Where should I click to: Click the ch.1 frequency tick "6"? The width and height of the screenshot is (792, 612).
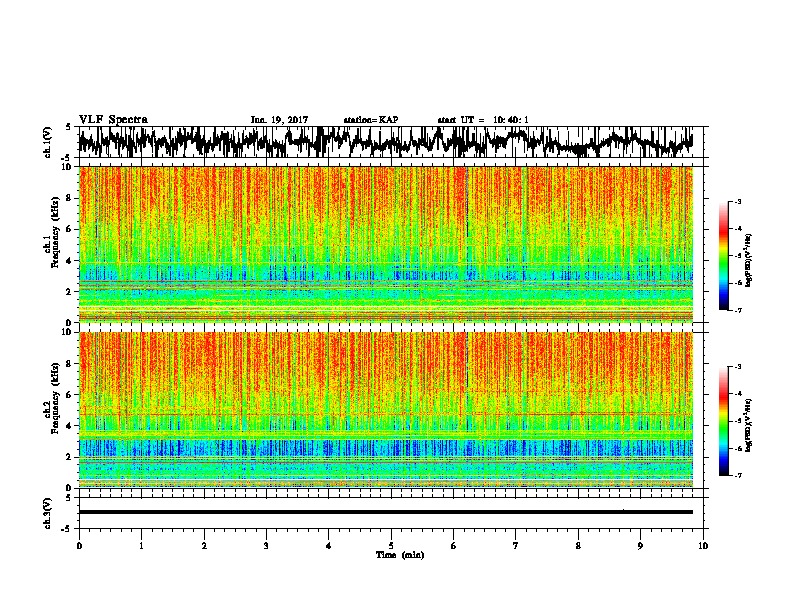(71, 229)
